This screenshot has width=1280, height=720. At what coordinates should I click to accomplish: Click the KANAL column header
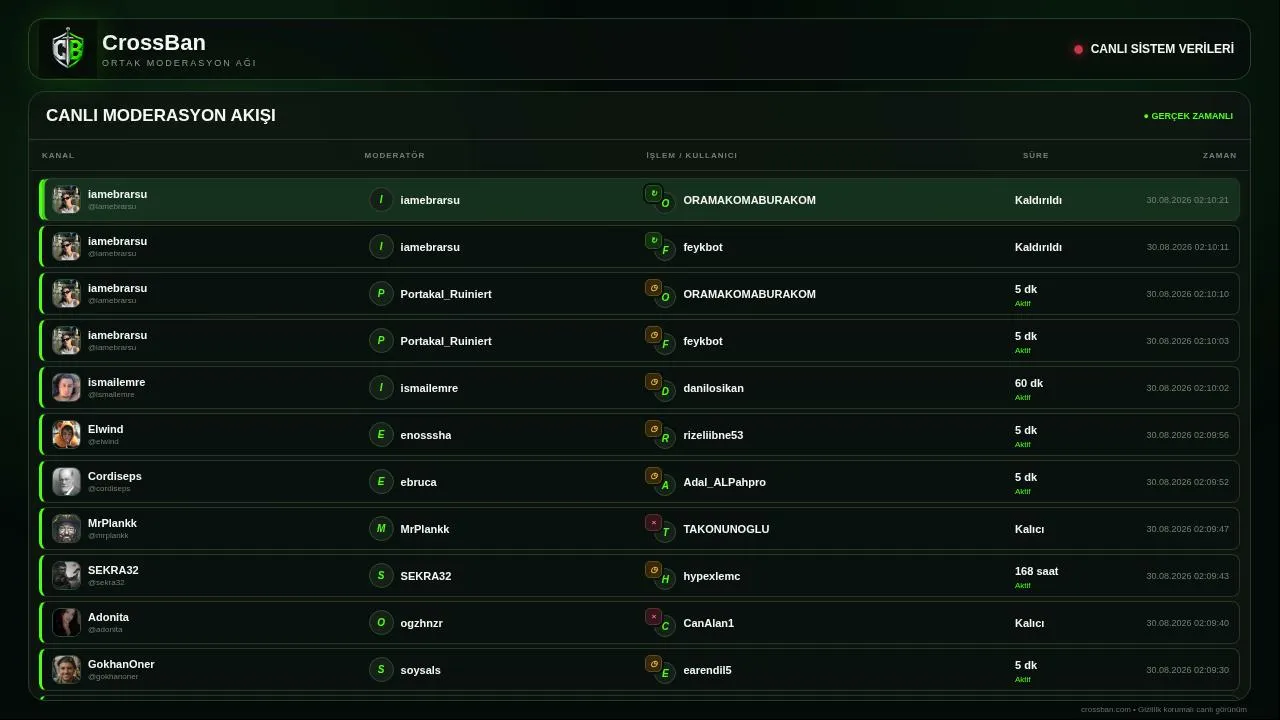point(58,155)
